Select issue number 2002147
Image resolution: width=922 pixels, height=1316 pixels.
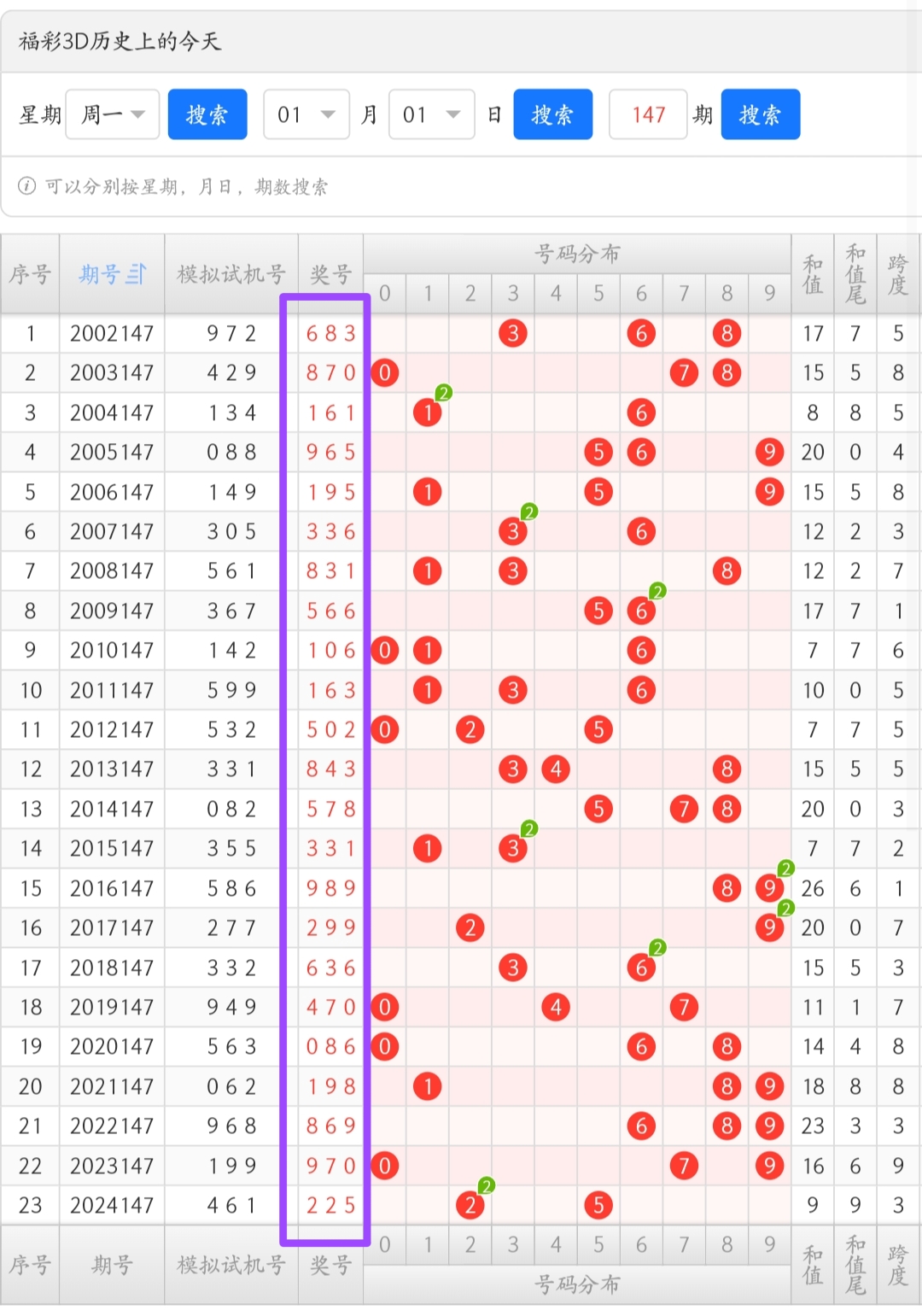click(x=112, y=333)
